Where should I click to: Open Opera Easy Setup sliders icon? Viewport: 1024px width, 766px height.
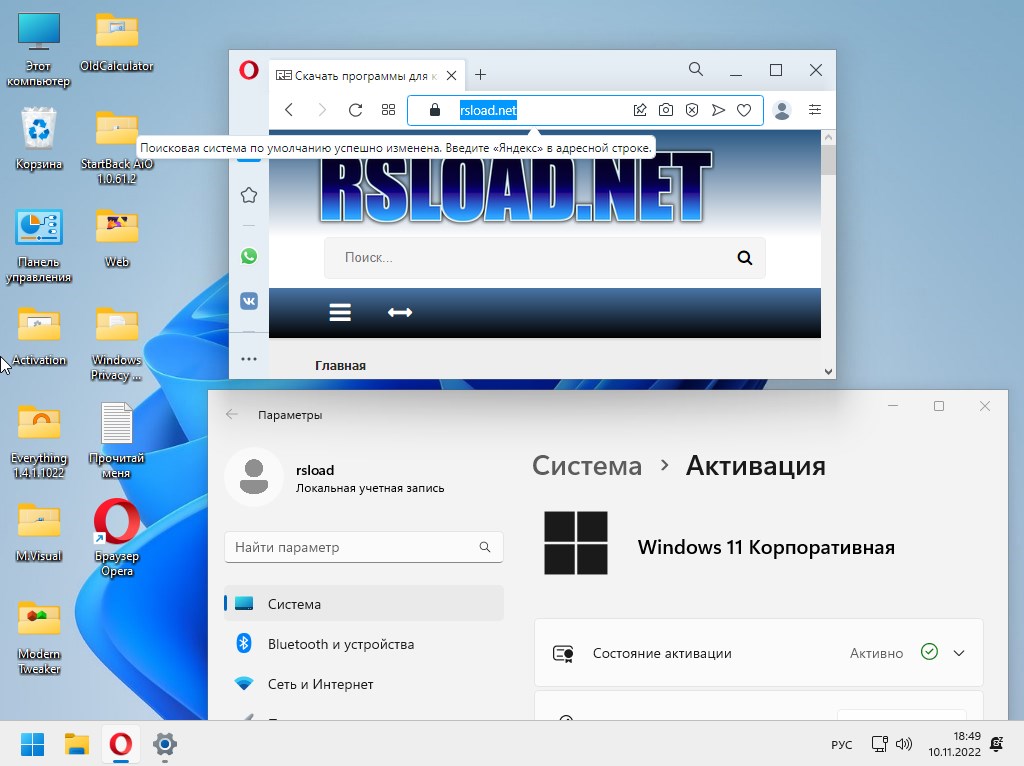(814, 110)
